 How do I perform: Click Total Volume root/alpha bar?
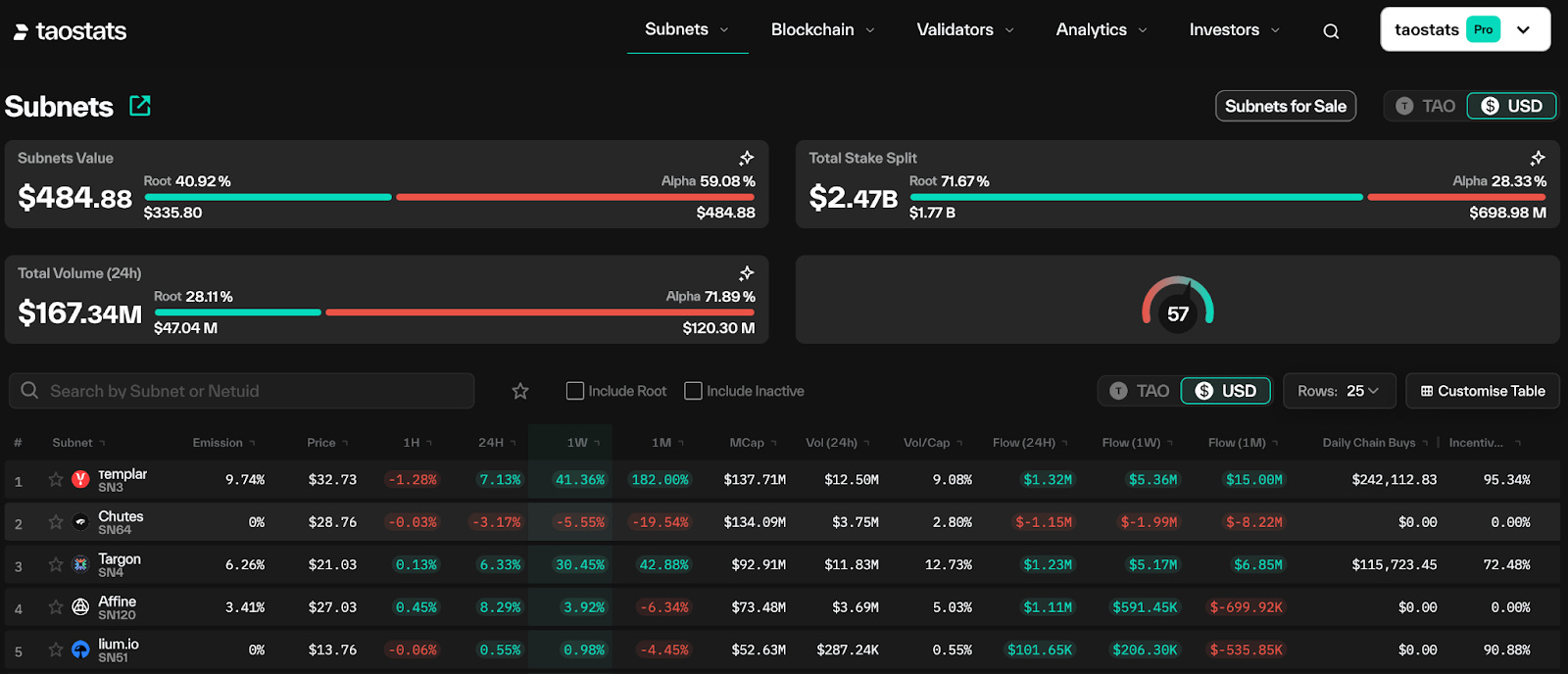454,313
